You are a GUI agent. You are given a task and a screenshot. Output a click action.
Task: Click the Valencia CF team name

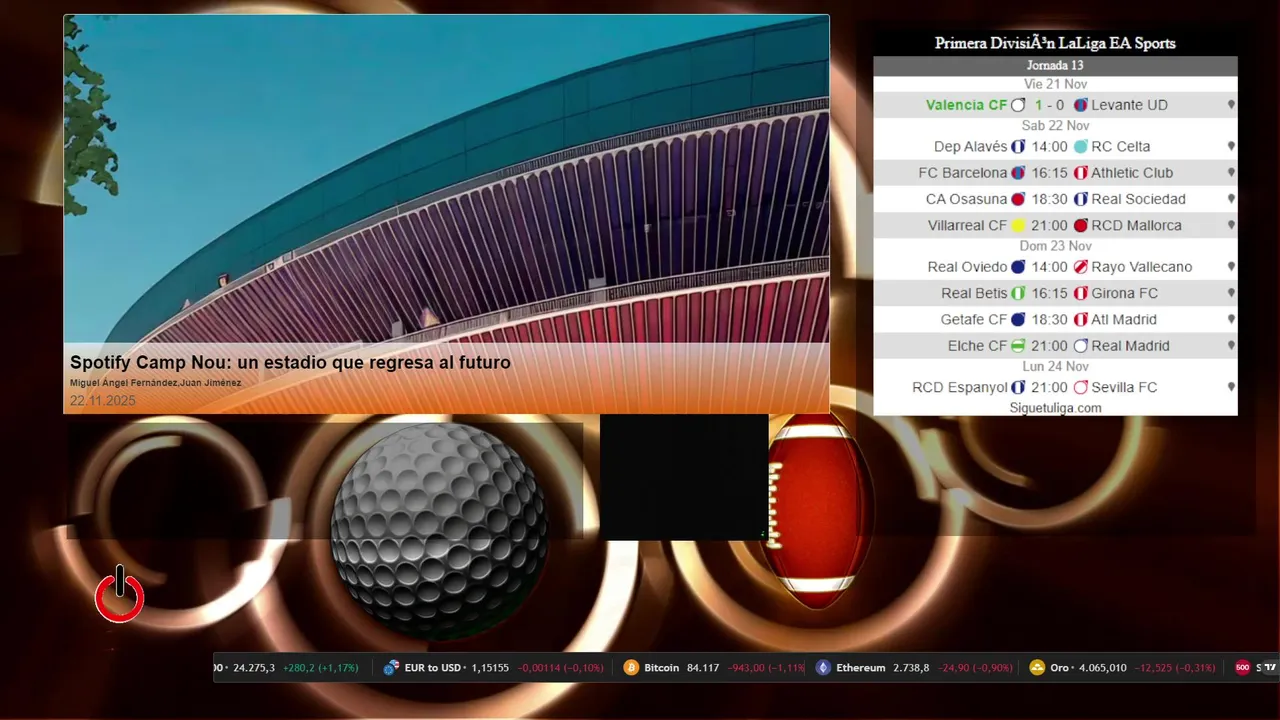click(x=966, y=105)
